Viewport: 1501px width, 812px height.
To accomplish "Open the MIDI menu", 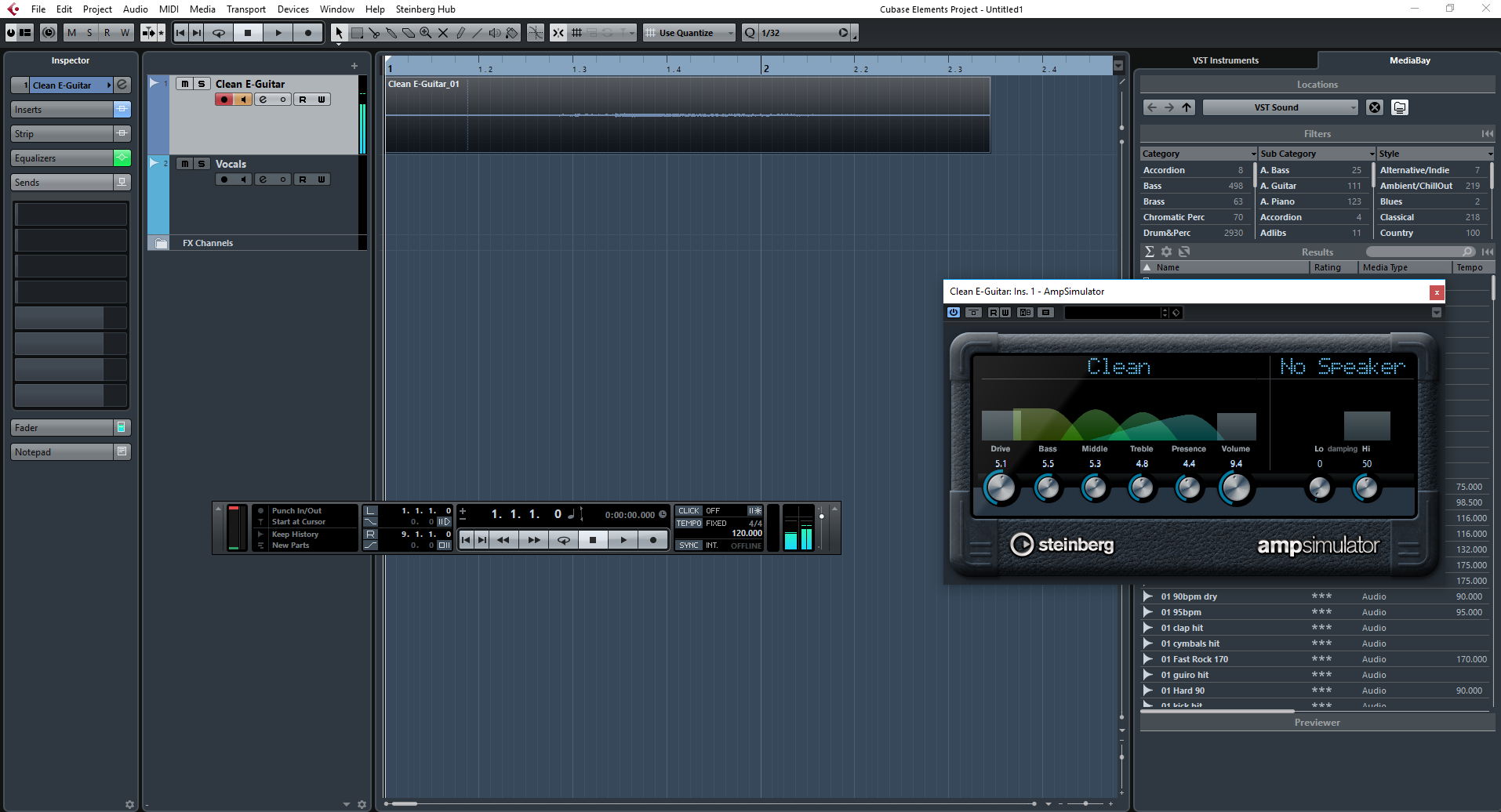I will (169, 9).
